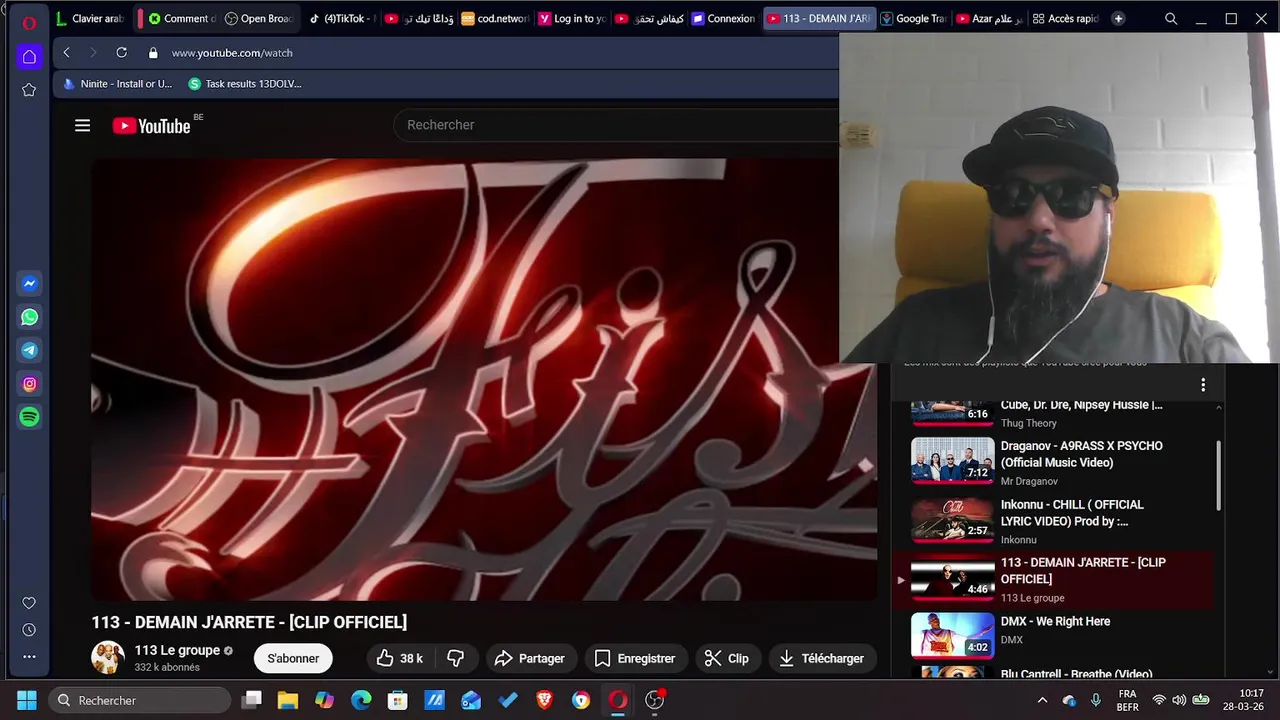Click the YouTube logo
Screen dimensions: 1280x720
[x=151, y=125]
